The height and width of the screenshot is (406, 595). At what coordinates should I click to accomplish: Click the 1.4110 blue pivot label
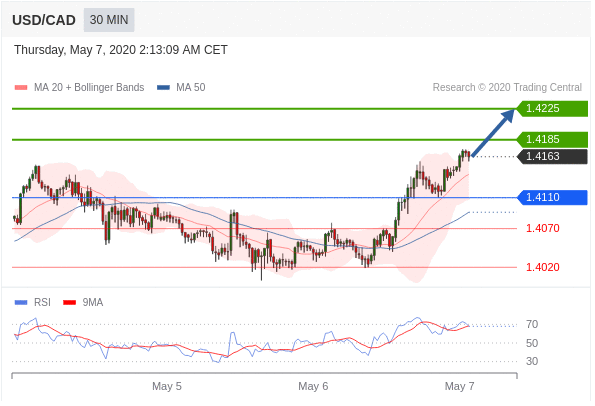pyautogui.click(x=552, y=197)
